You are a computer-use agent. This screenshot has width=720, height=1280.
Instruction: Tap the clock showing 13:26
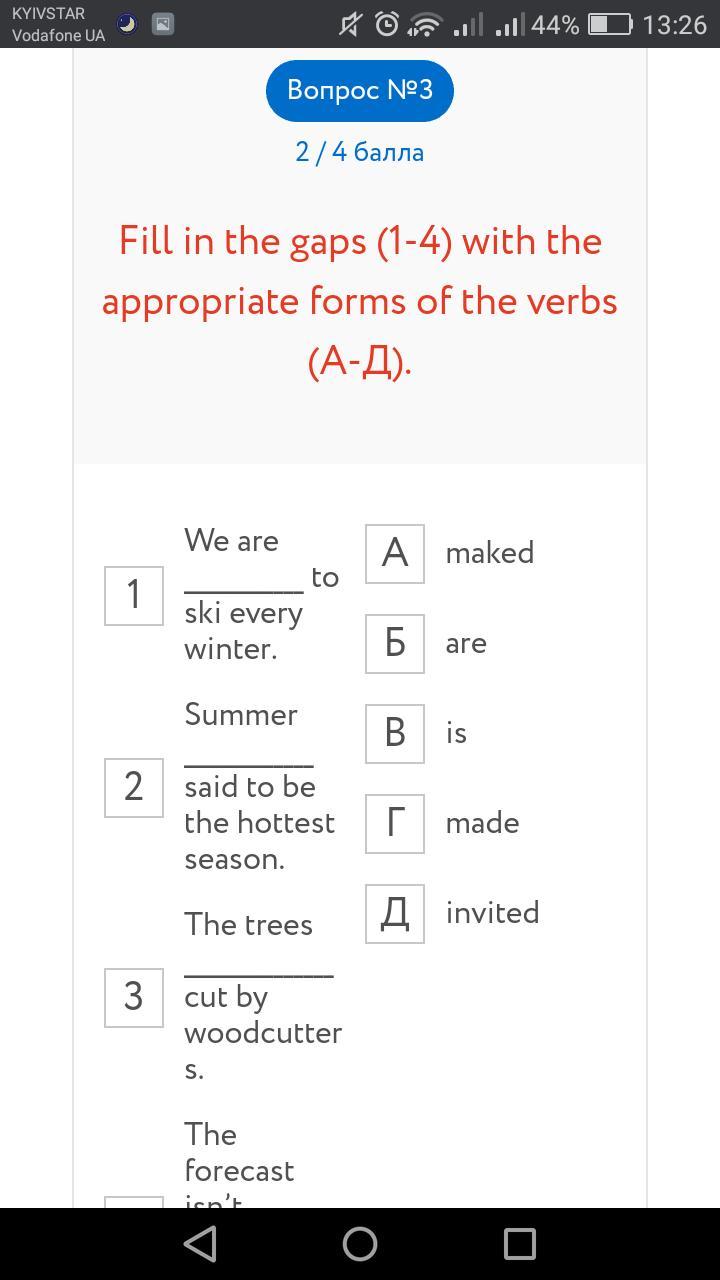point(674,24)
